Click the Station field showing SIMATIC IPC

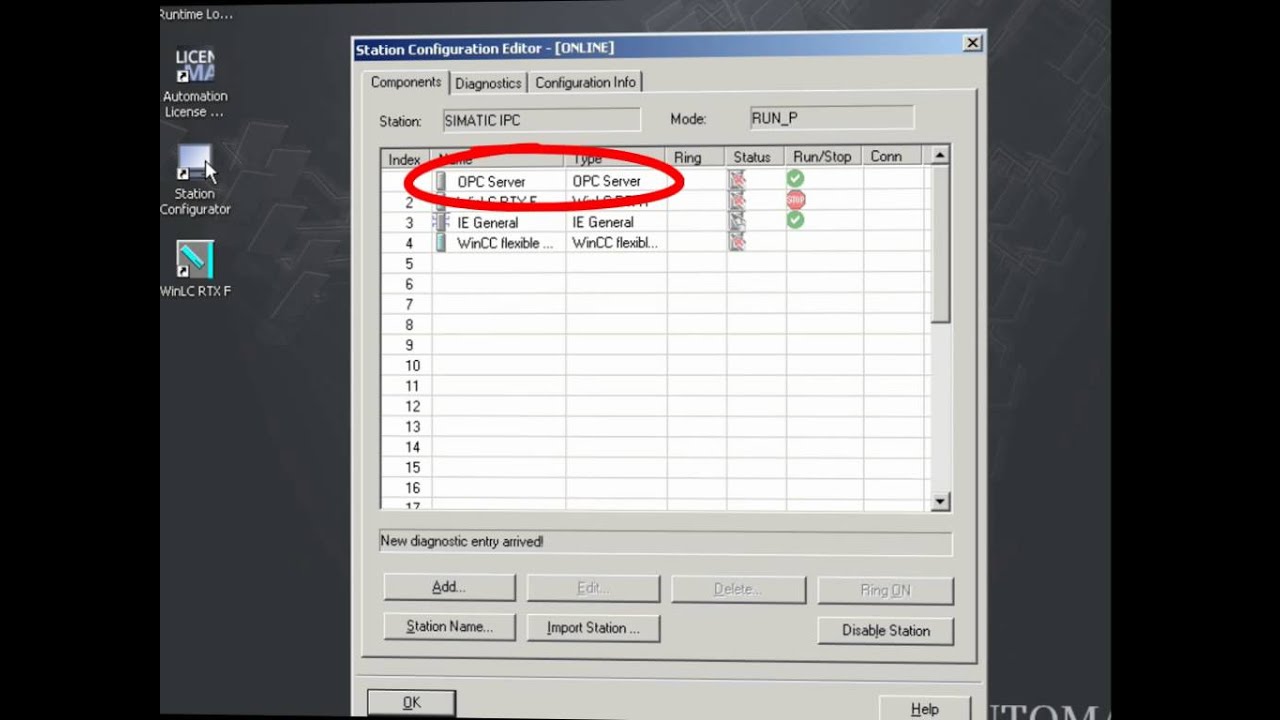pos(541,120)
